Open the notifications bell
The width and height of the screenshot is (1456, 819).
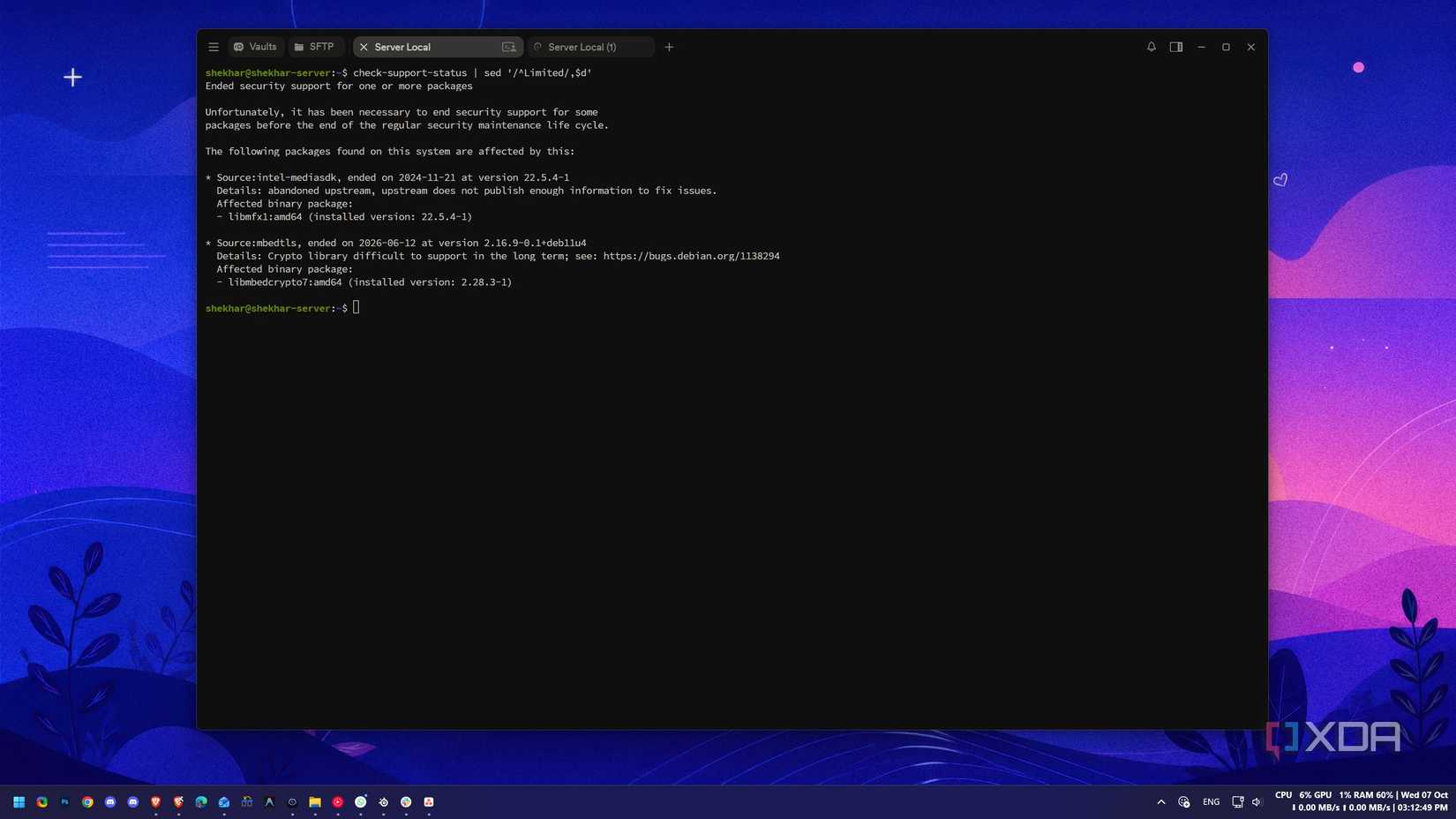1152,47
